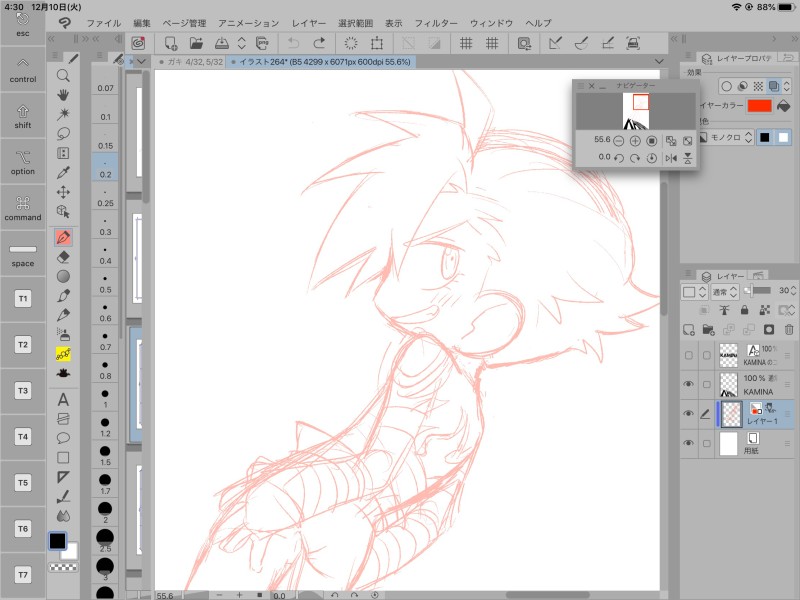
Task: Click the New layer folder icon
Action: (708, 330)
